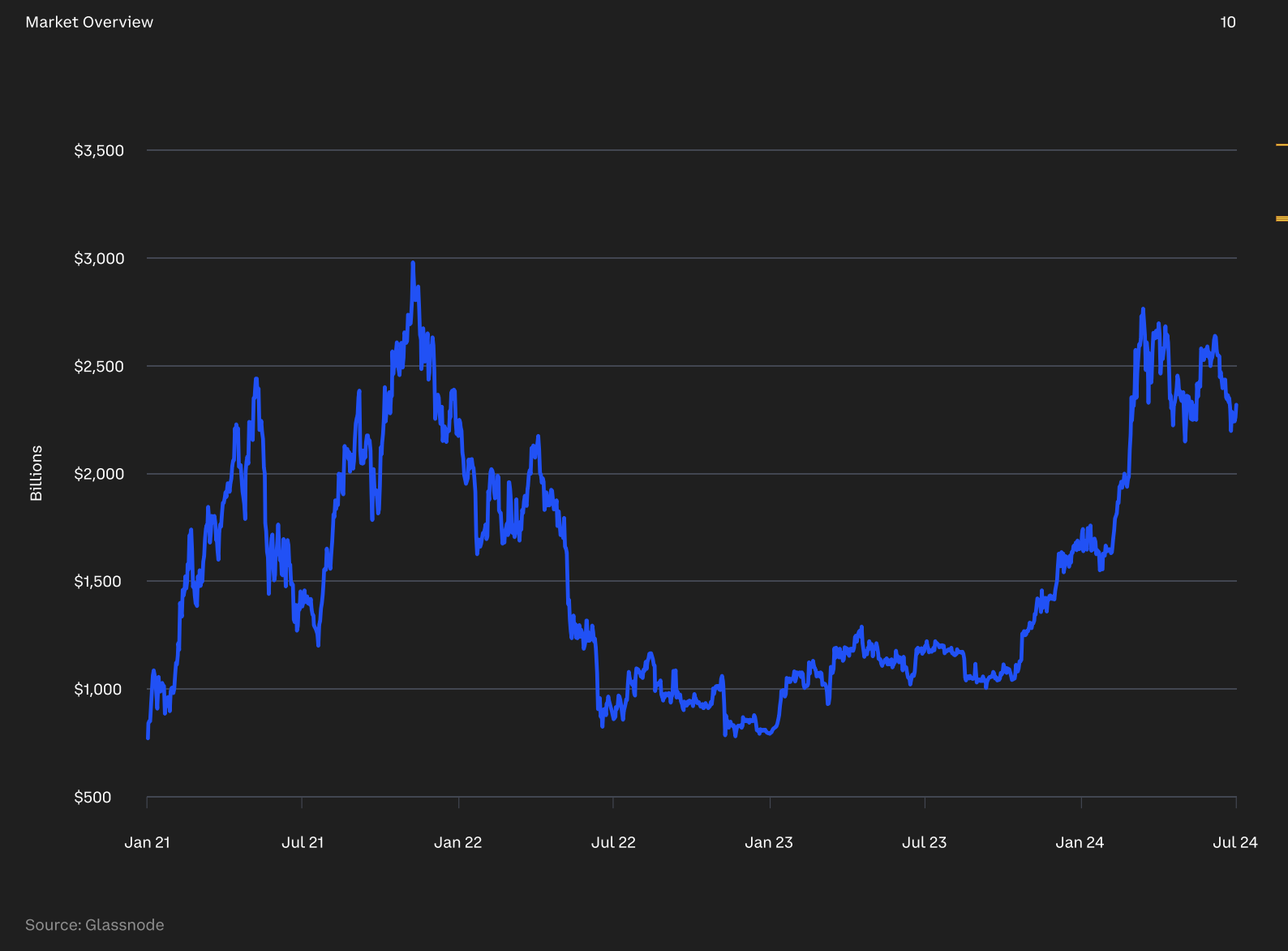Click the $3,000 y-axis label
The width and height of the screenshot is (1288, 951).
point(99,258)
